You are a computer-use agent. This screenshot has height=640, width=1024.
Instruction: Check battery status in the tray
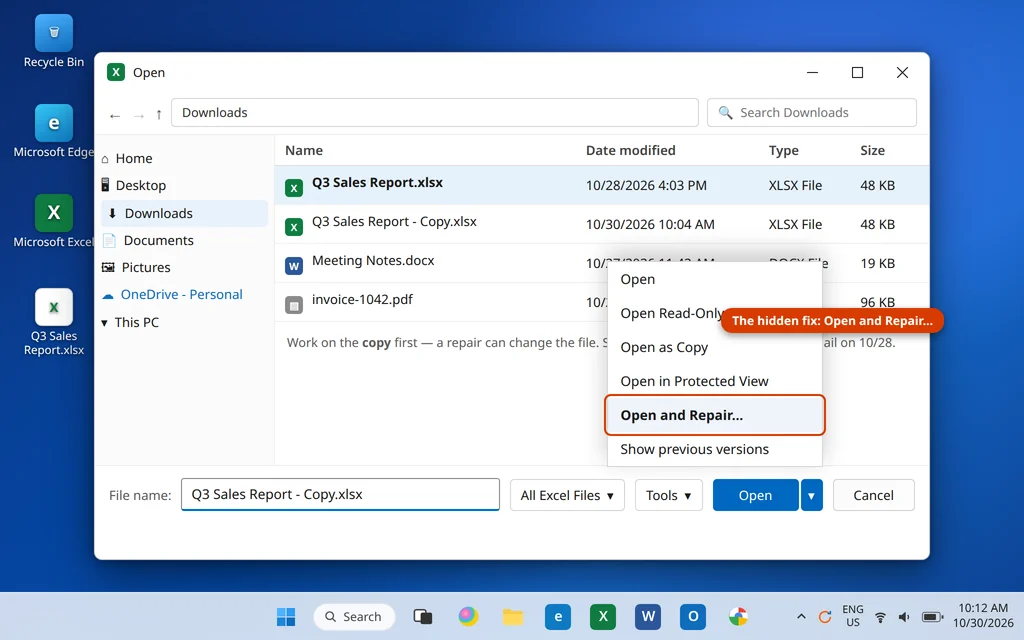pos(932,616)
